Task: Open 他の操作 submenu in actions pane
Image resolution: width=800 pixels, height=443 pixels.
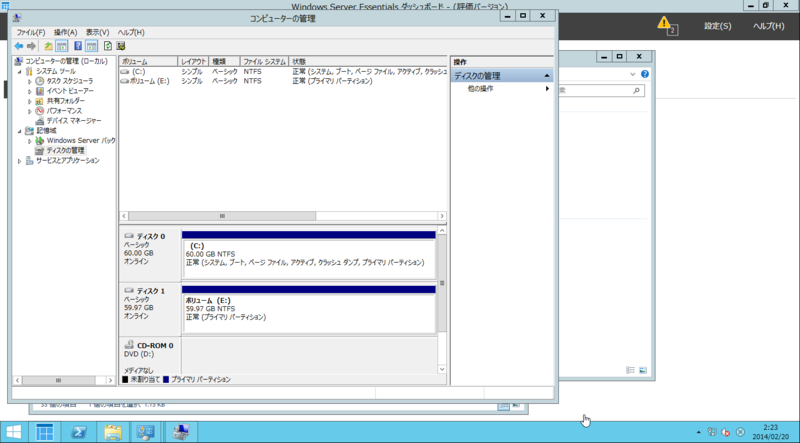Action: coord(503,89)
